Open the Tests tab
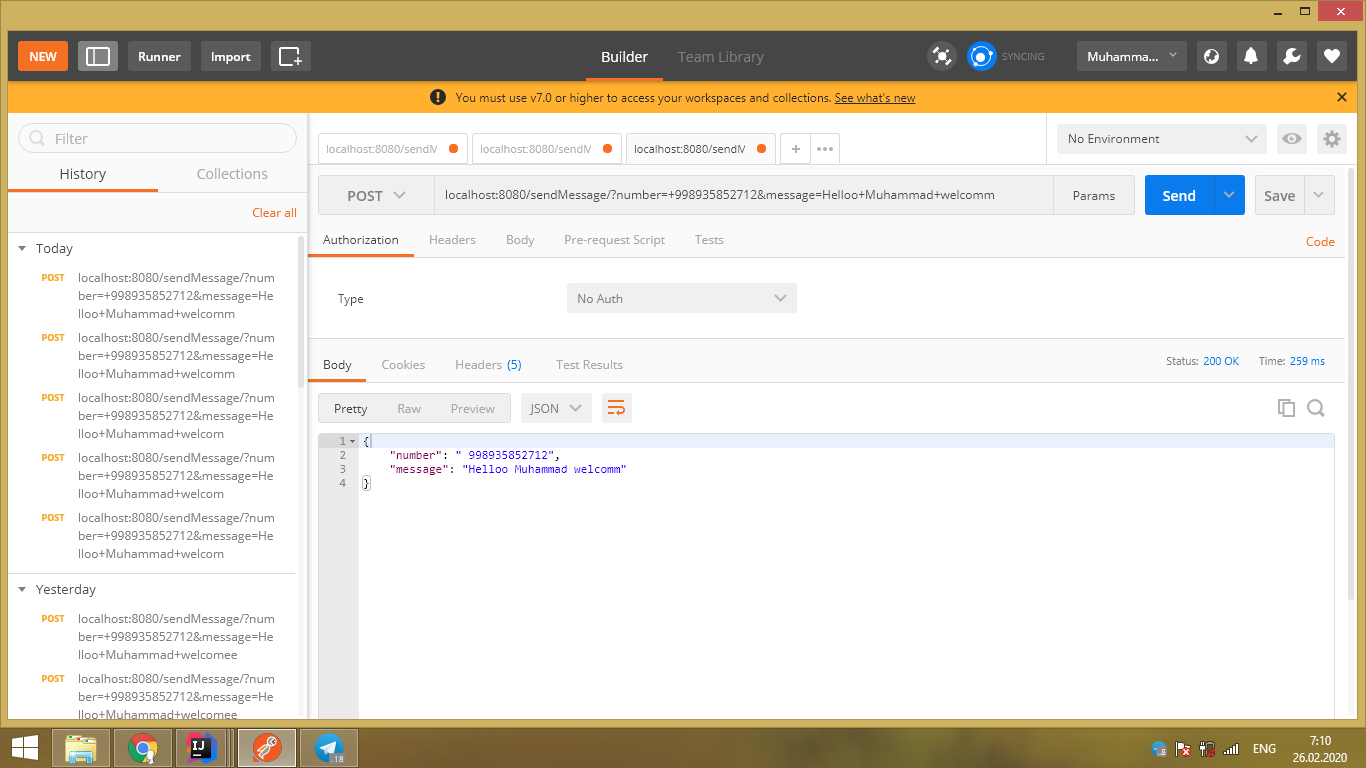Viewport: 1366px width, 768px height. coord(709,240)
